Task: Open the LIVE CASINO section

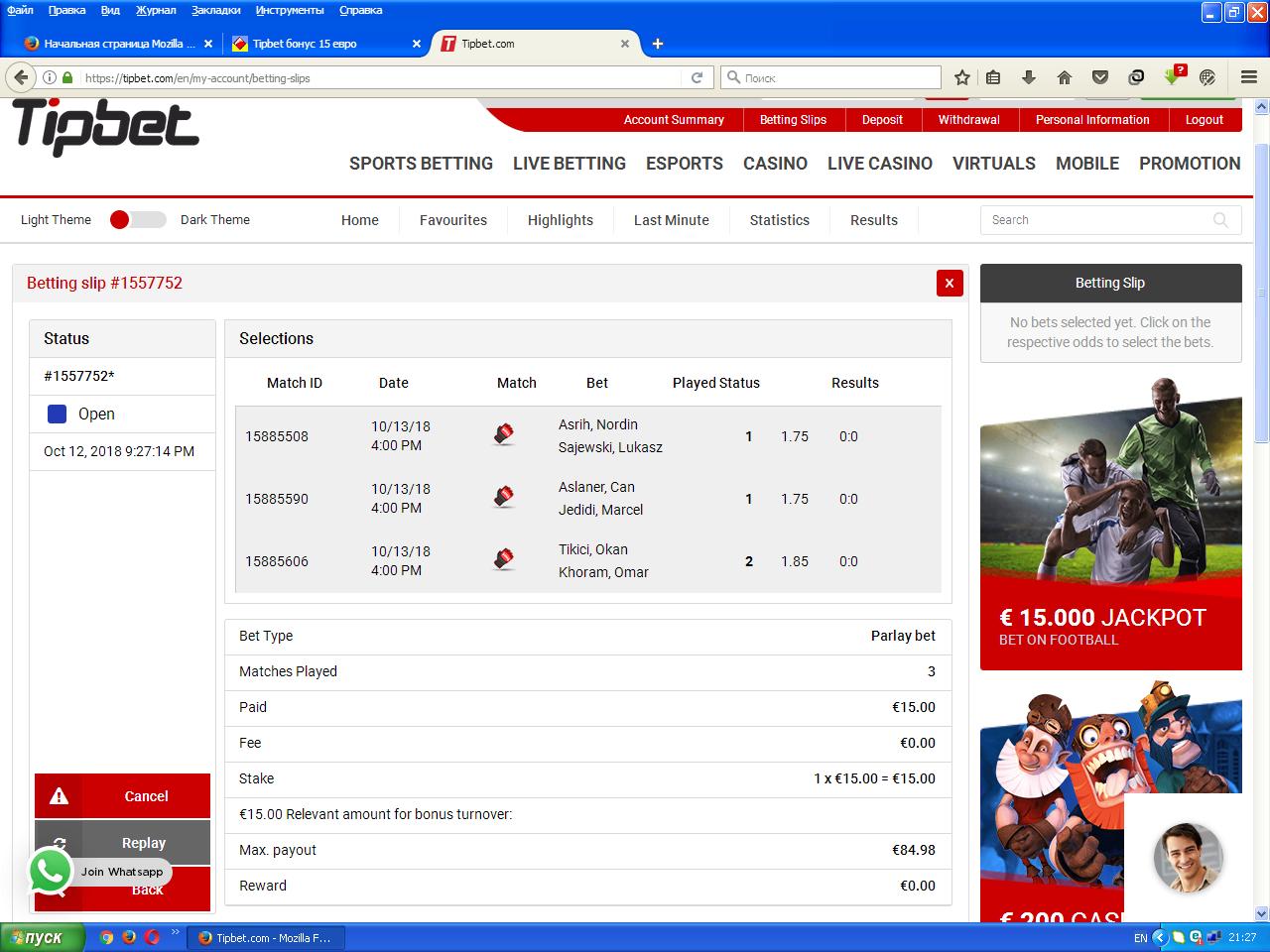Action: tap(880, 164)
